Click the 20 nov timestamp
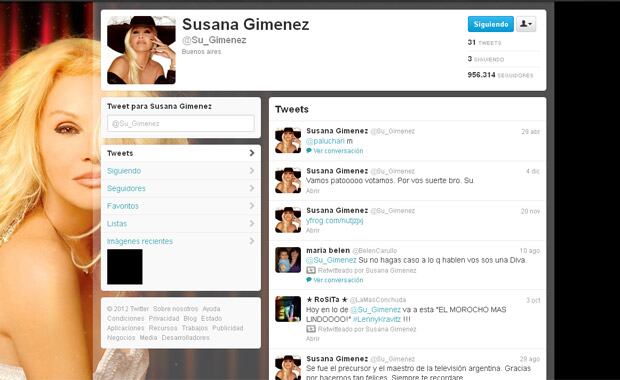The image size is (620, 380). [x=530, y=211]
